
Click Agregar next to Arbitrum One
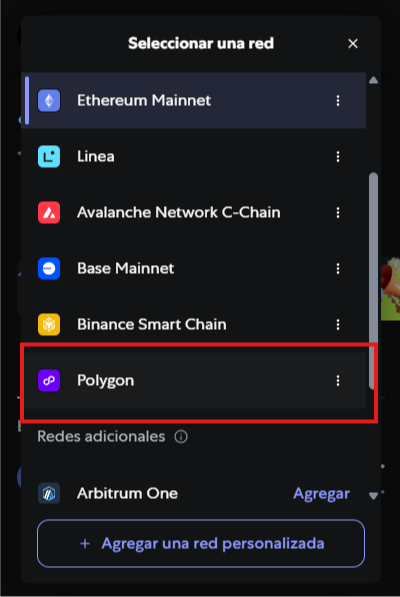click(x=321, y=493)
